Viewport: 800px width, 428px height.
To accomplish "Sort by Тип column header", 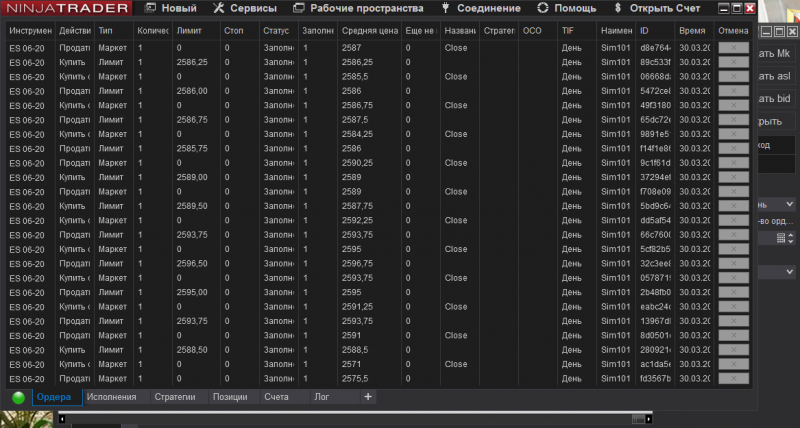I will 114,31.
